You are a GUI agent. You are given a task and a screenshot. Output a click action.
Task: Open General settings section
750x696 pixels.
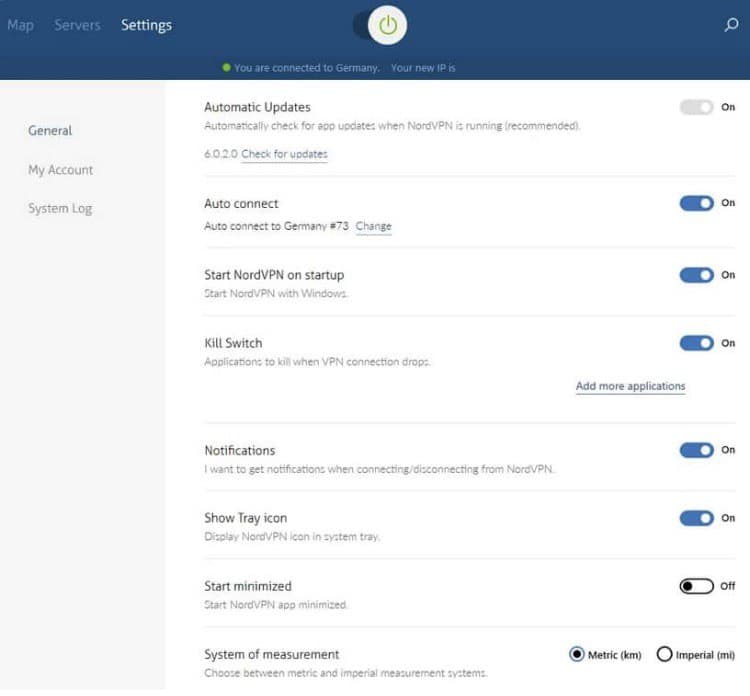(50, 131)
